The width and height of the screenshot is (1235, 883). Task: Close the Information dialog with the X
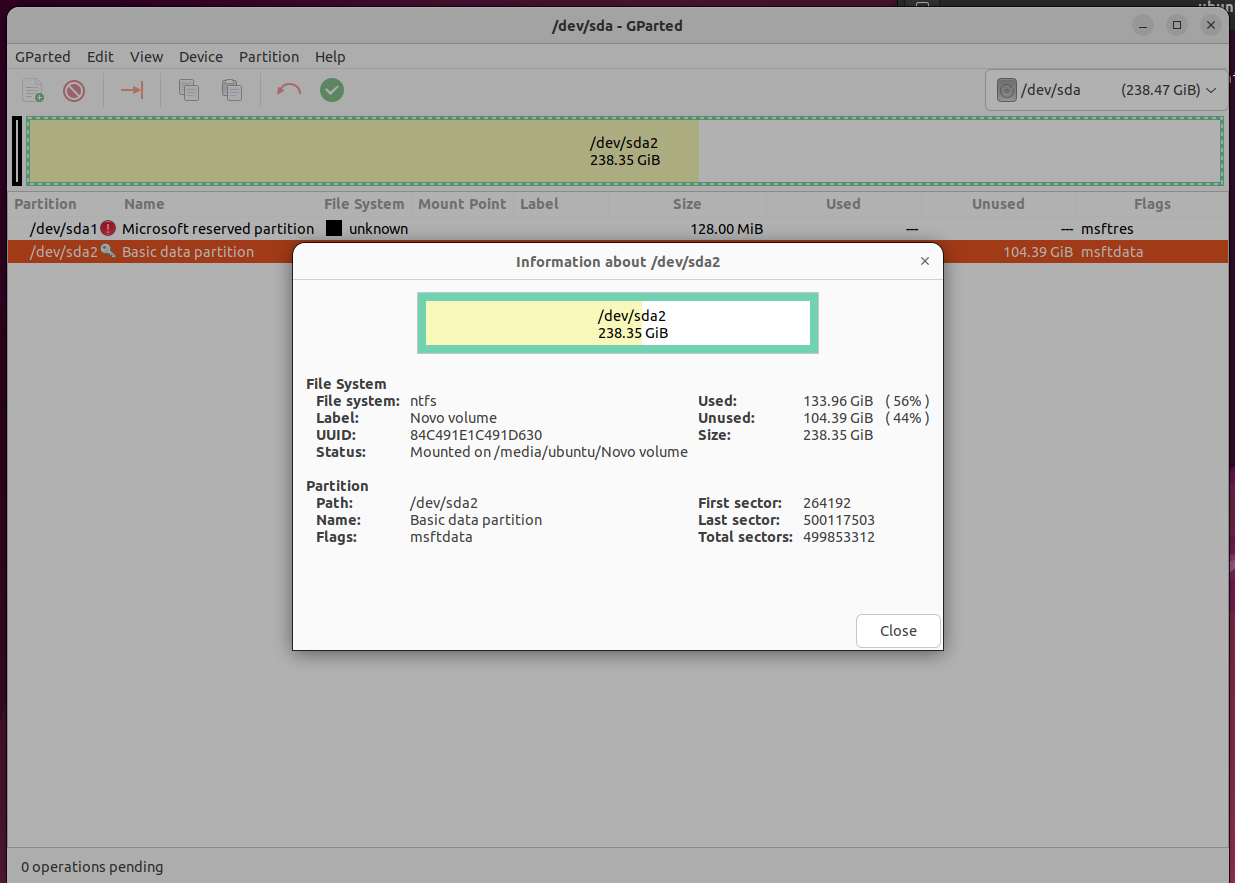click(925, 261)
